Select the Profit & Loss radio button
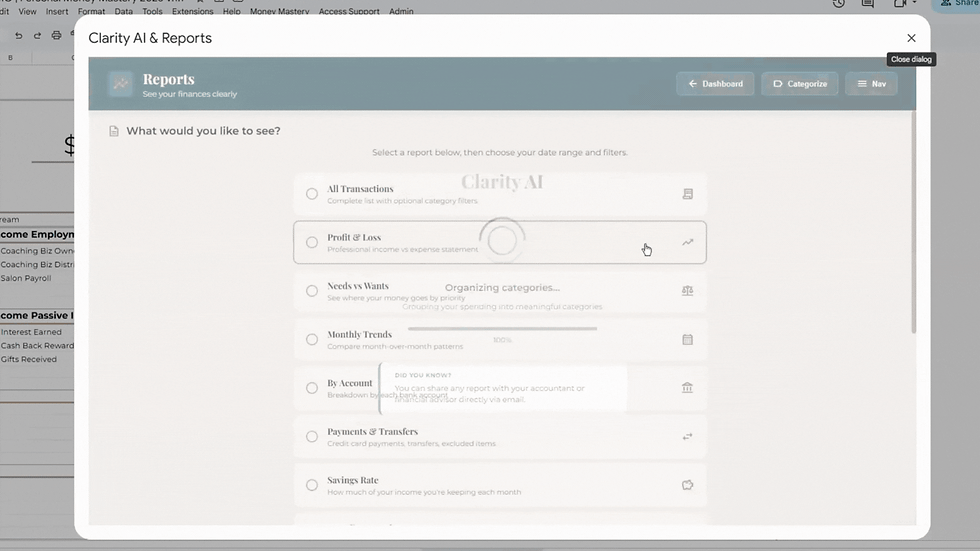 (312, 242)
